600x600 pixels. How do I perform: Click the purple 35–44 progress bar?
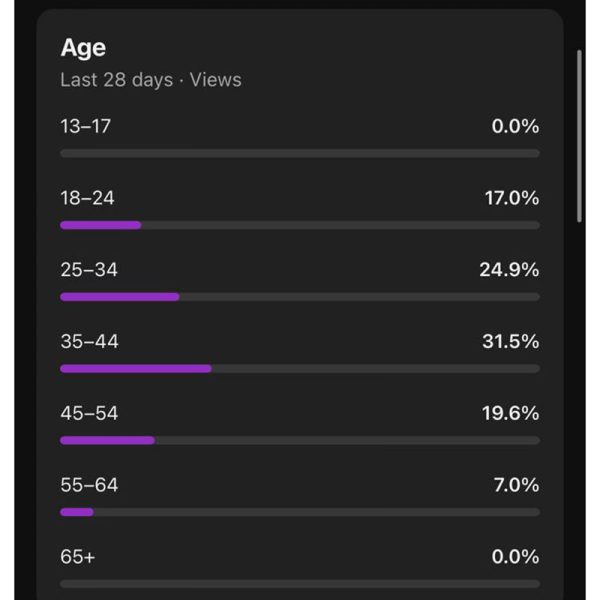(136, 368)
